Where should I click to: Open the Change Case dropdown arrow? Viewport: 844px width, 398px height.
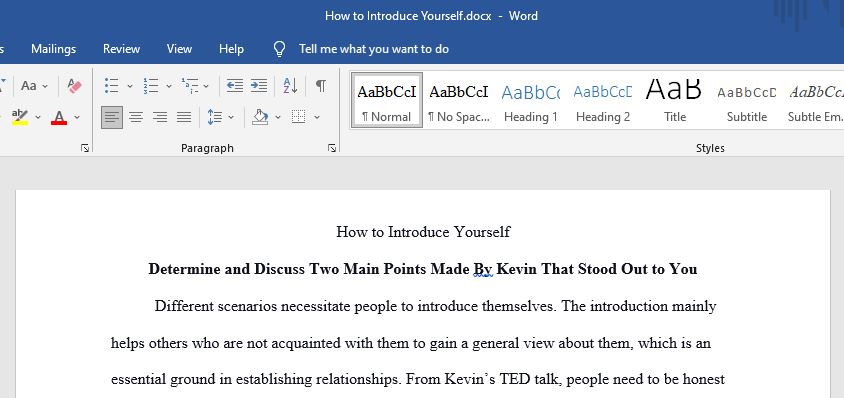point(45,86)
